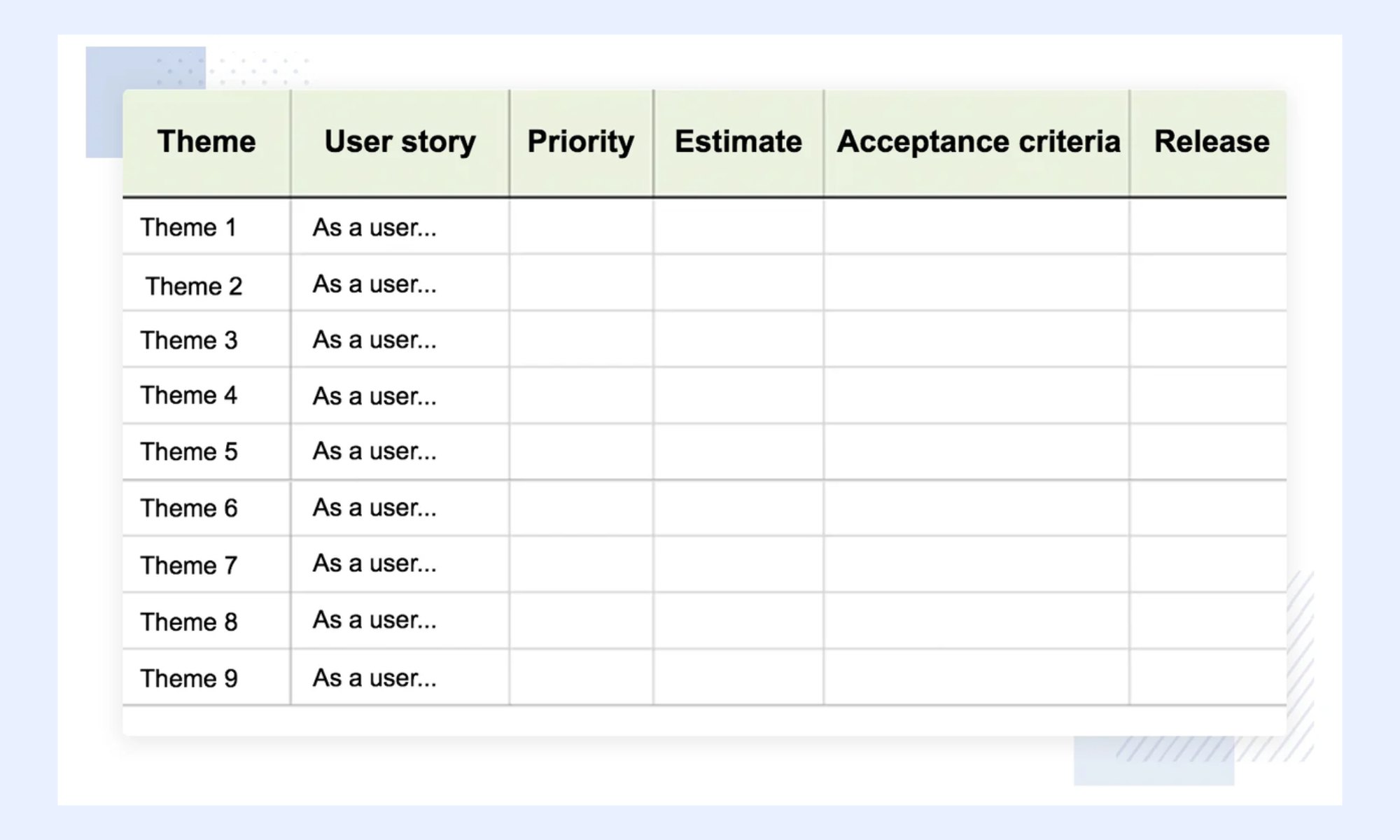The image size is (1400, 840).
Task: Select the Release cell for Theme 4
Action: (1209, 395)
